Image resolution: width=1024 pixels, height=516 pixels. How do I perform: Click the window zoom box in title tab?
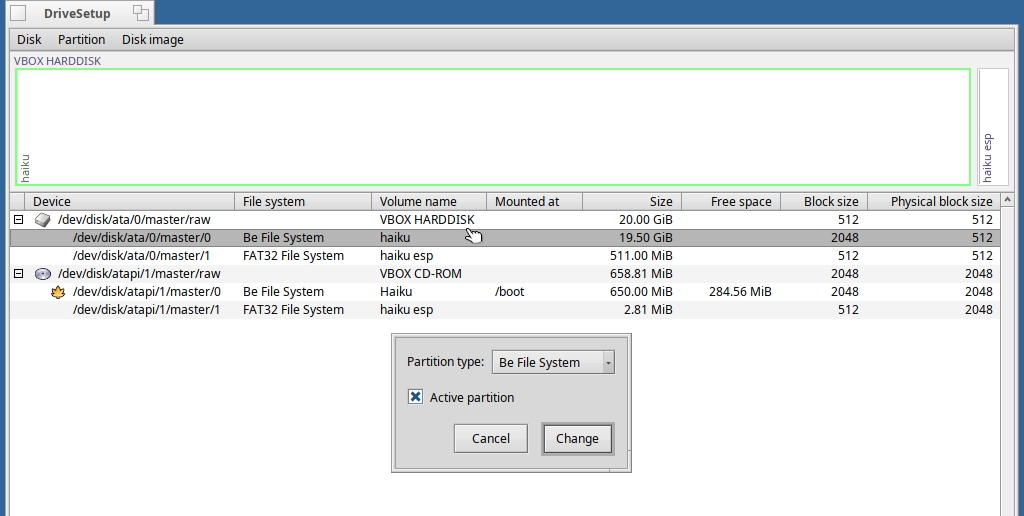[140, 13]
